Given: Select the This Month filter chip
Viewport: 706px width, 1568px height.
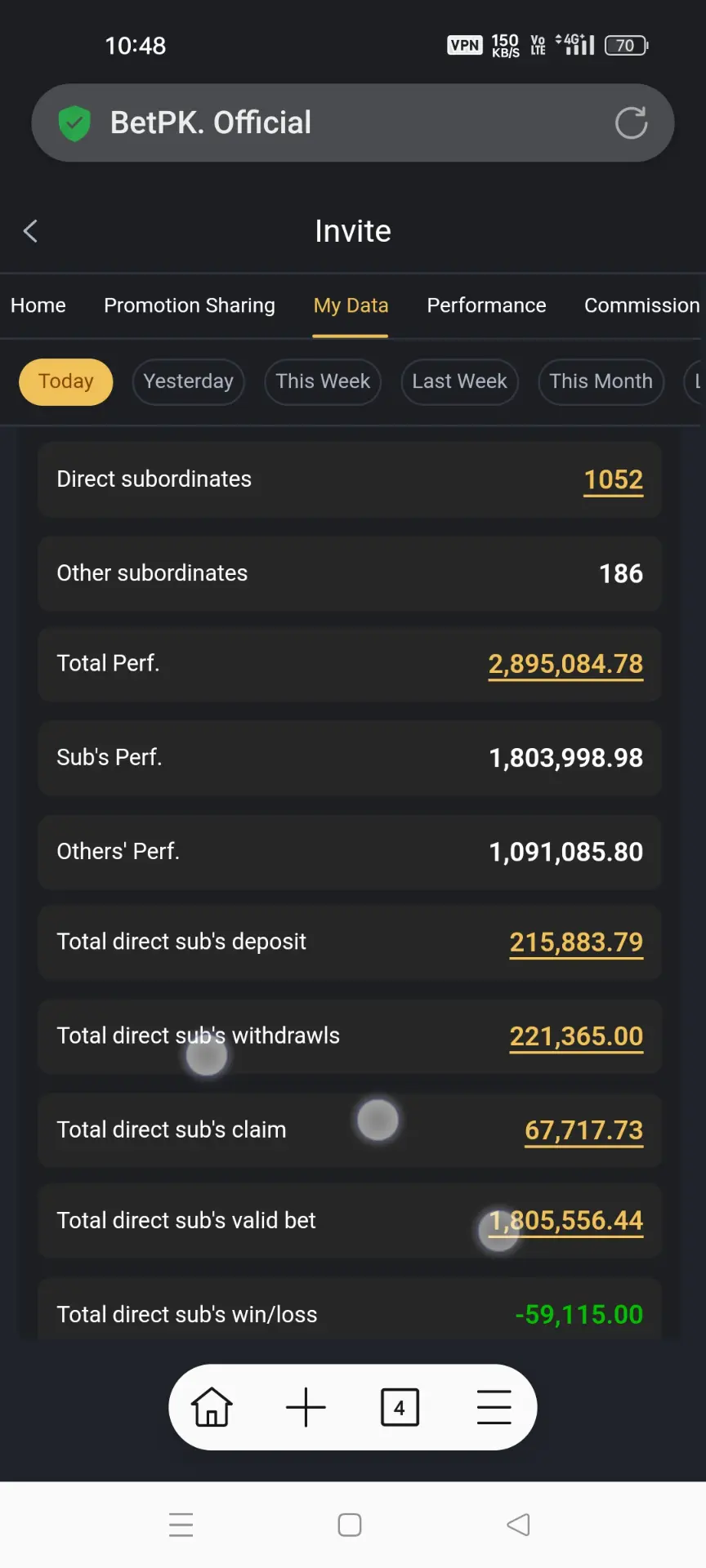Looking at the screenshot, I should point(601,381).
